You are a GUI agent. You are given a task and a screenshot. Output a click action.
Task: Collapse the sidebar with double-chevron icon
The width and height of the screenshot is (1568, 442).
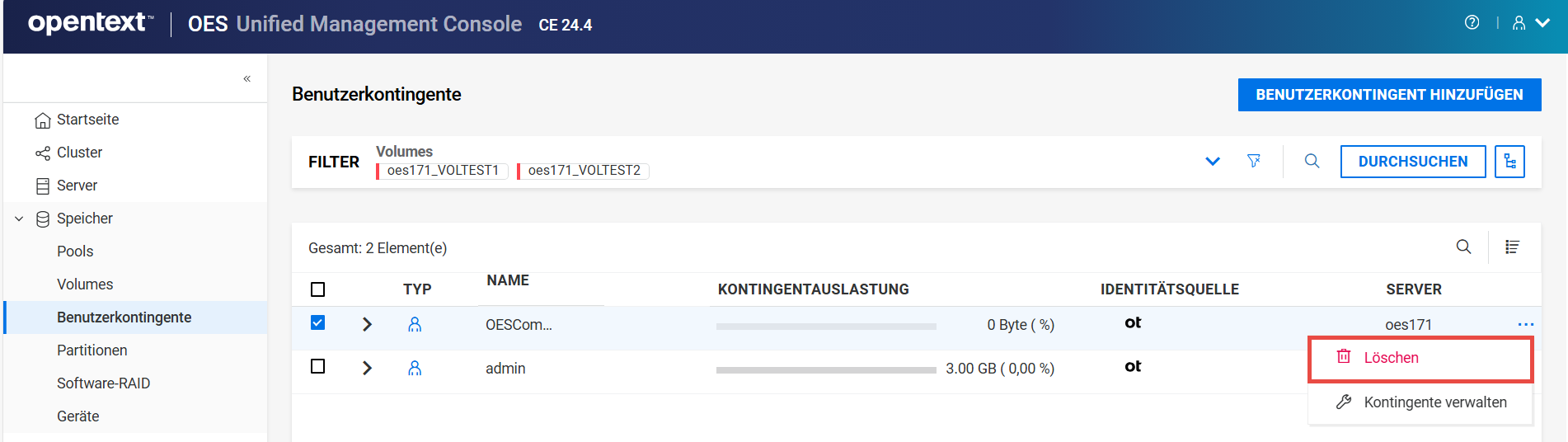(246, 79)
